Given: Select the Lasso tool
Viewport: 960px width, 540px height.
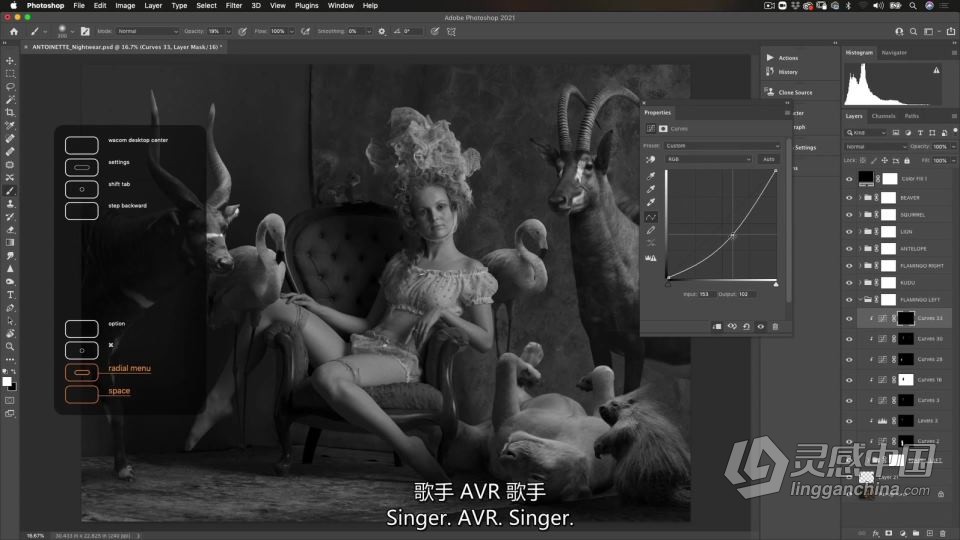Looking at the screenshot, I should tap(10, 86).
